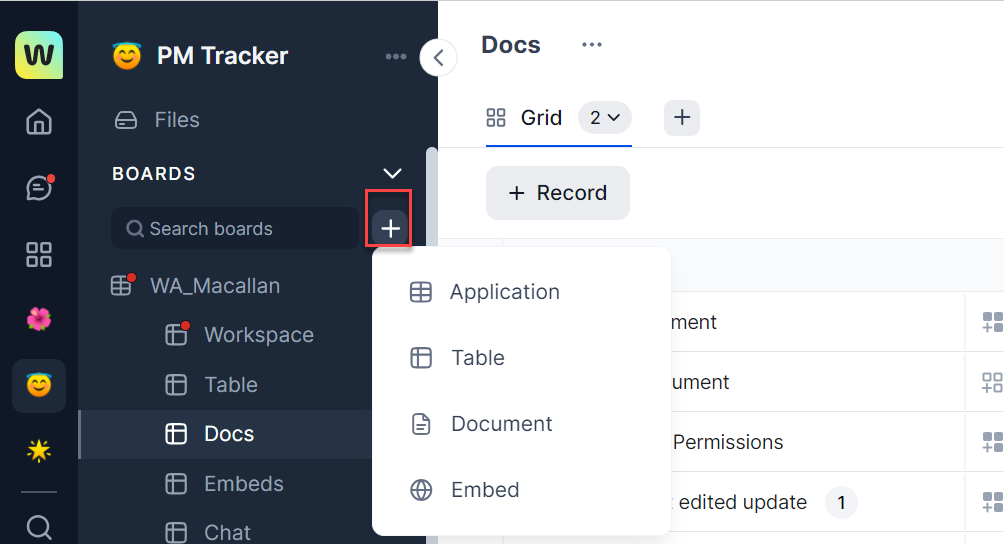Open the Embeds board in sidebar

(243, 484)
